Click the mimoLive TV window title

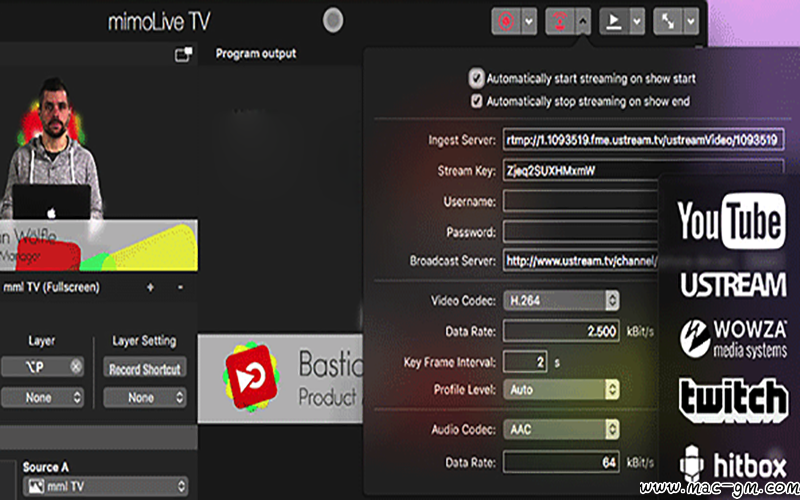(x=159, y=21)
